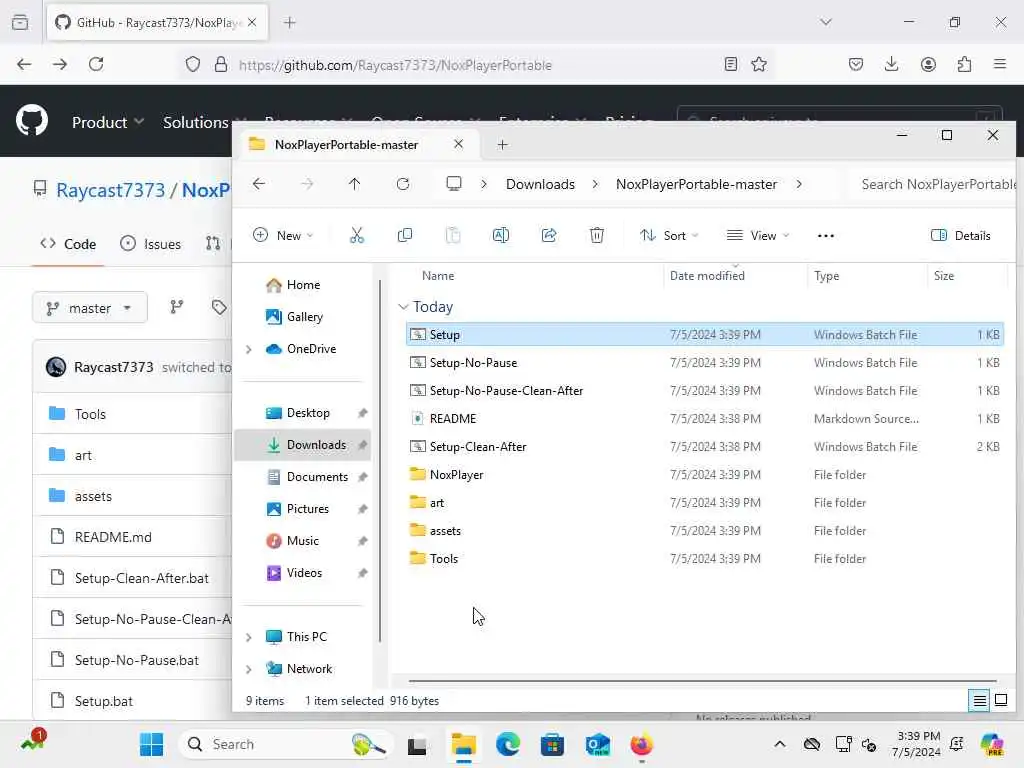The image size is (1024, 768).
Task: Go up one folder level in Explorer
Action: click(355, 184)
